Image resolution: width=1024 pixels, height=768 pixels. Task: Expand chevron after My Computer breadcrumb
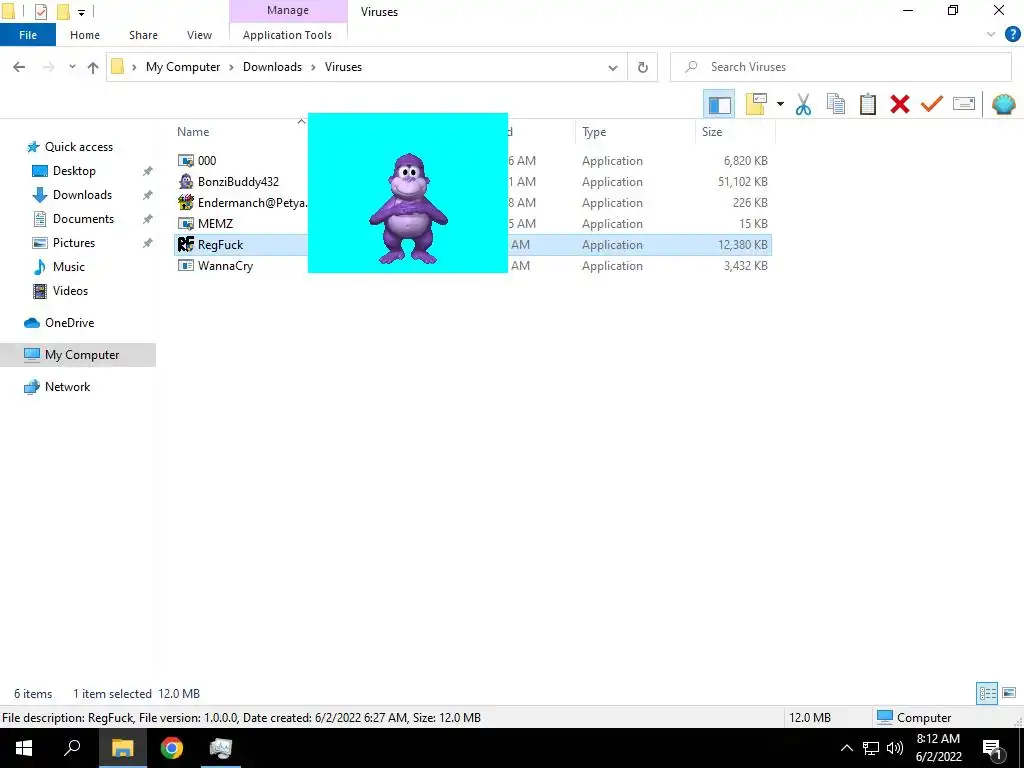[x=231, y=67]
